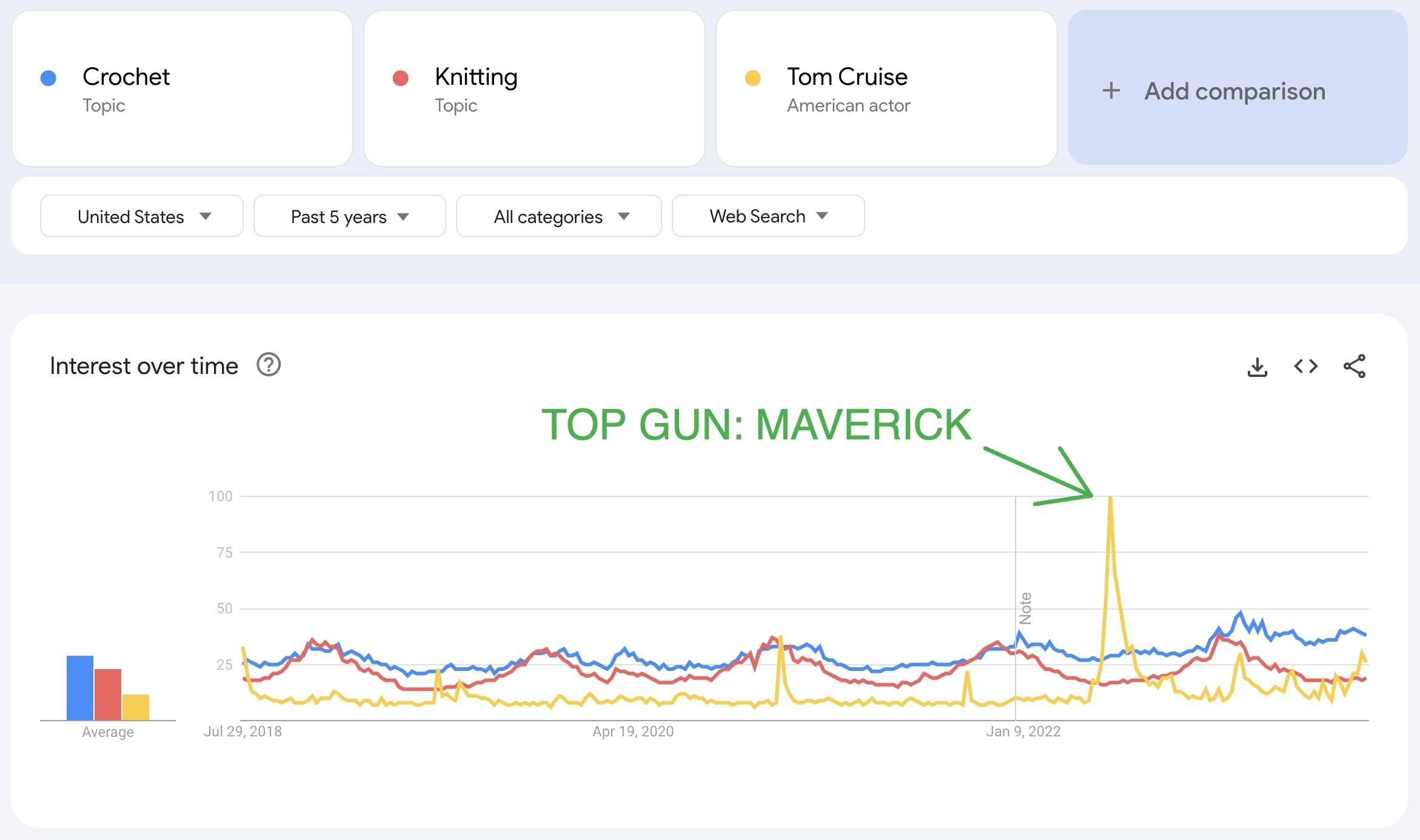Click the red Knitting average bar
Image resolution: width=1420 pixels, height=840 pixels.
tap(108, 695)
